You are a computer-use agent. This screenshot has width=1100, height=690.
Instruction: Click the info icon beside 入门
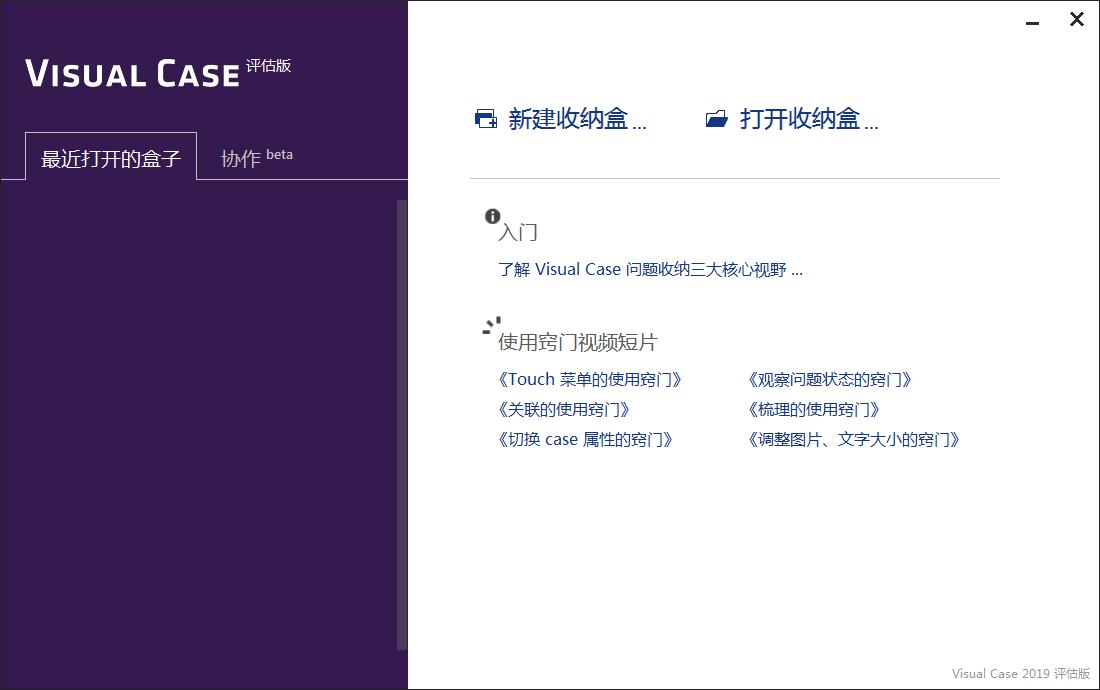click(492, 216)
